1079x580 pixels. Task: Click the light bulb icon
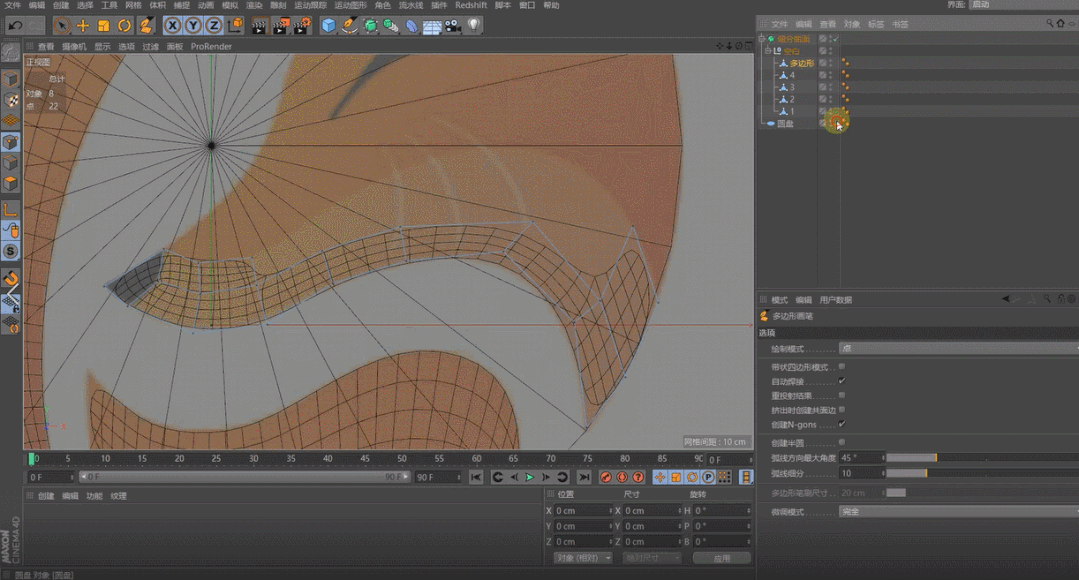click(476, 25)
